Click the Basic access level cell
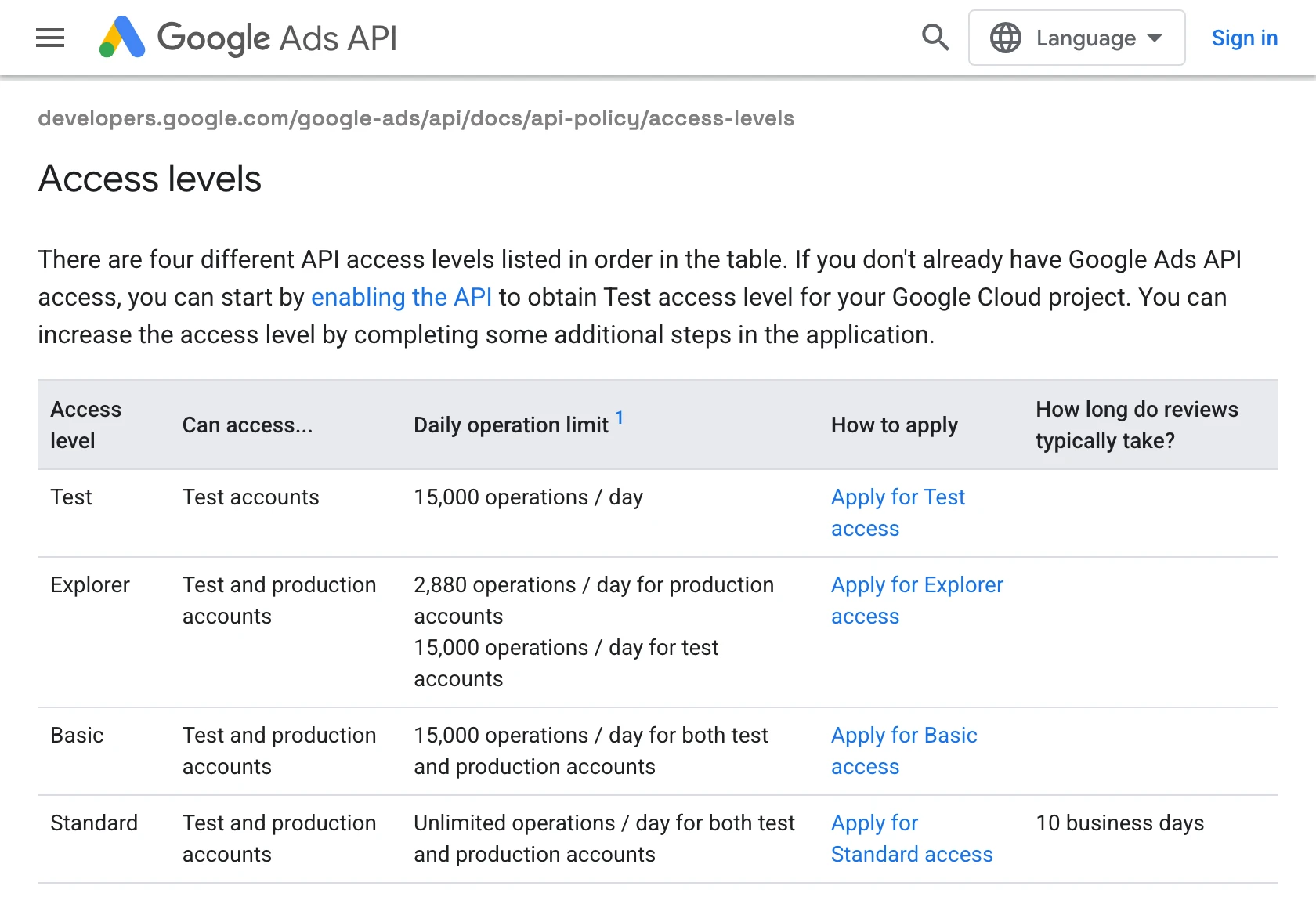 click(x=77, y=735)
